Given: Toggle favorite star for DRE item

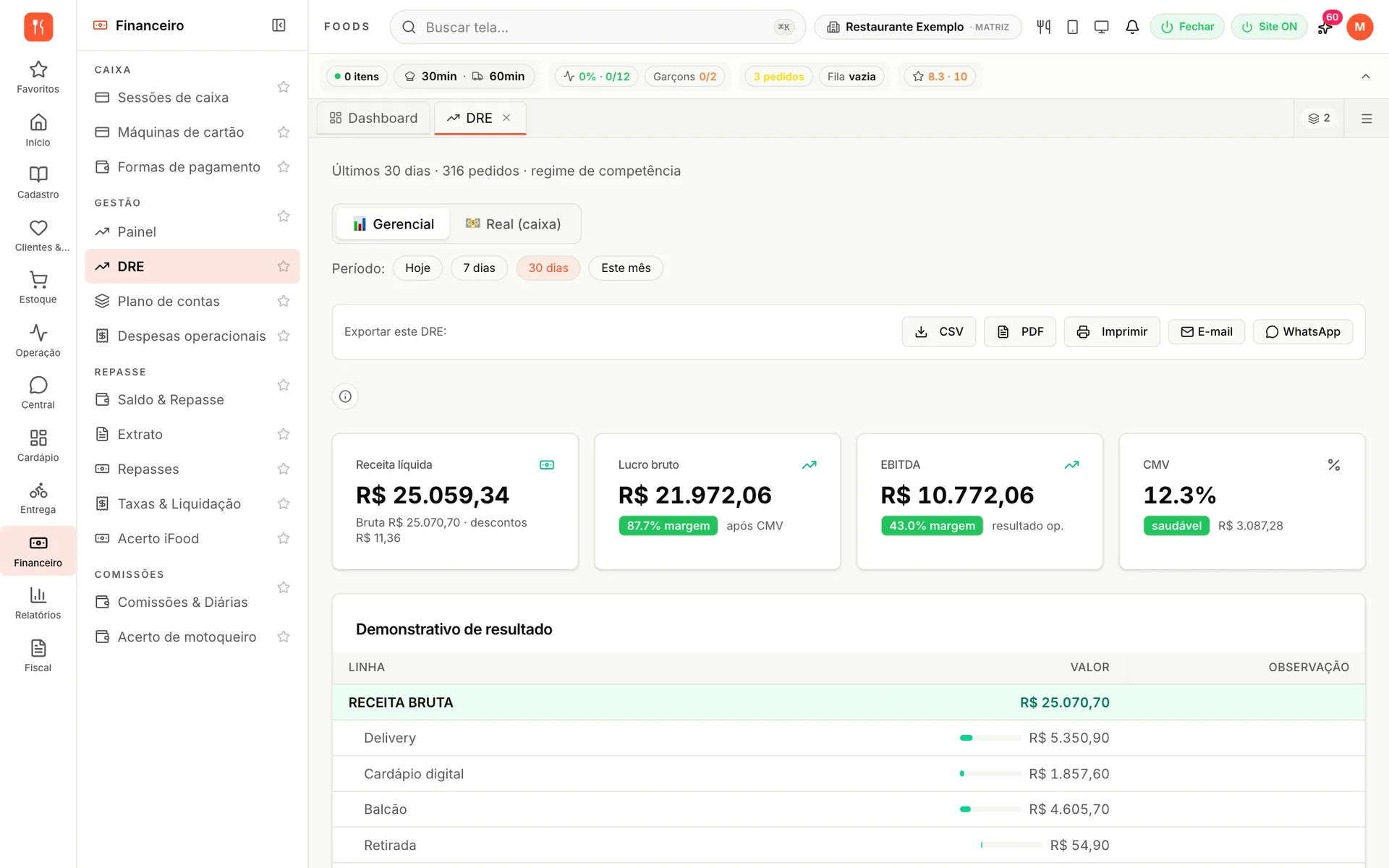Looking at the screenshot, I should click(x=284, y=266).
